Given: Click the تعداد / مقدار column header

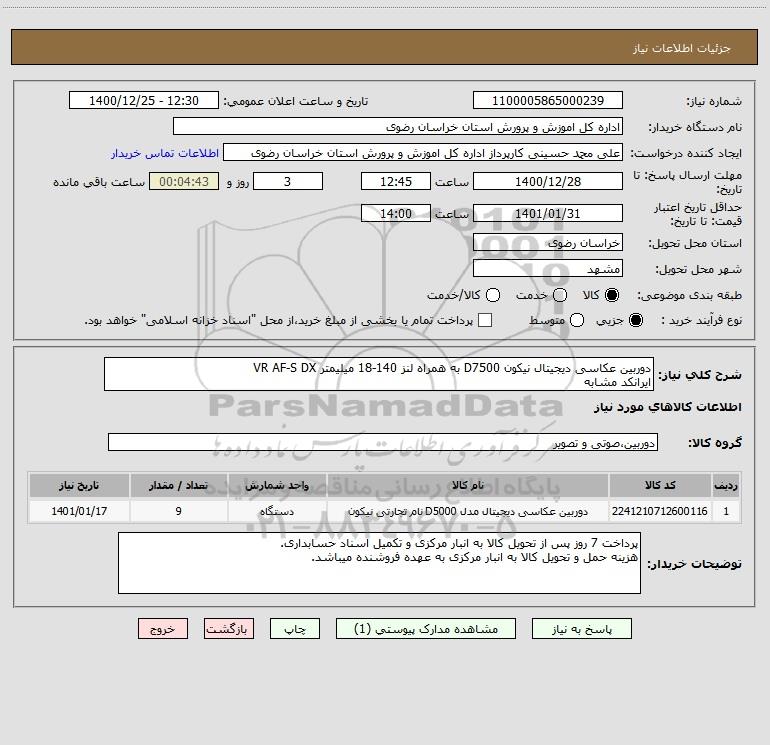Looking at the screenshot, I should 179,485.
